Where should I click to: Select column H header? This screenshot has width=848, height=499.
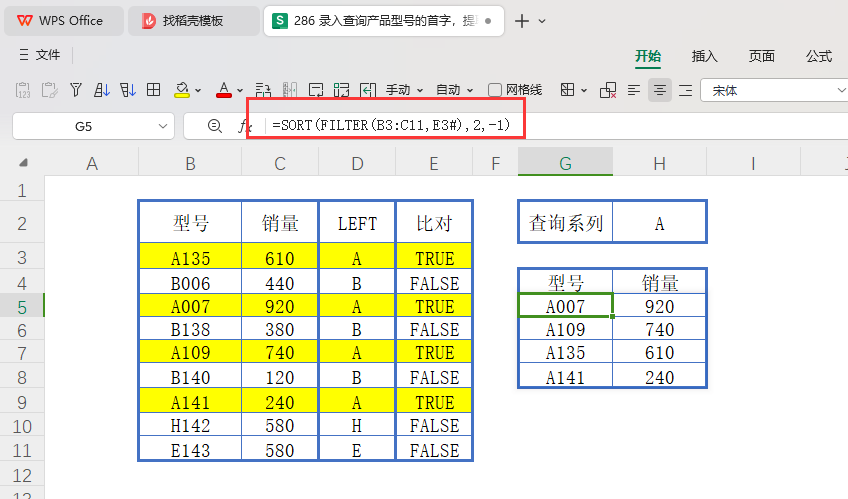click(659, 163)
